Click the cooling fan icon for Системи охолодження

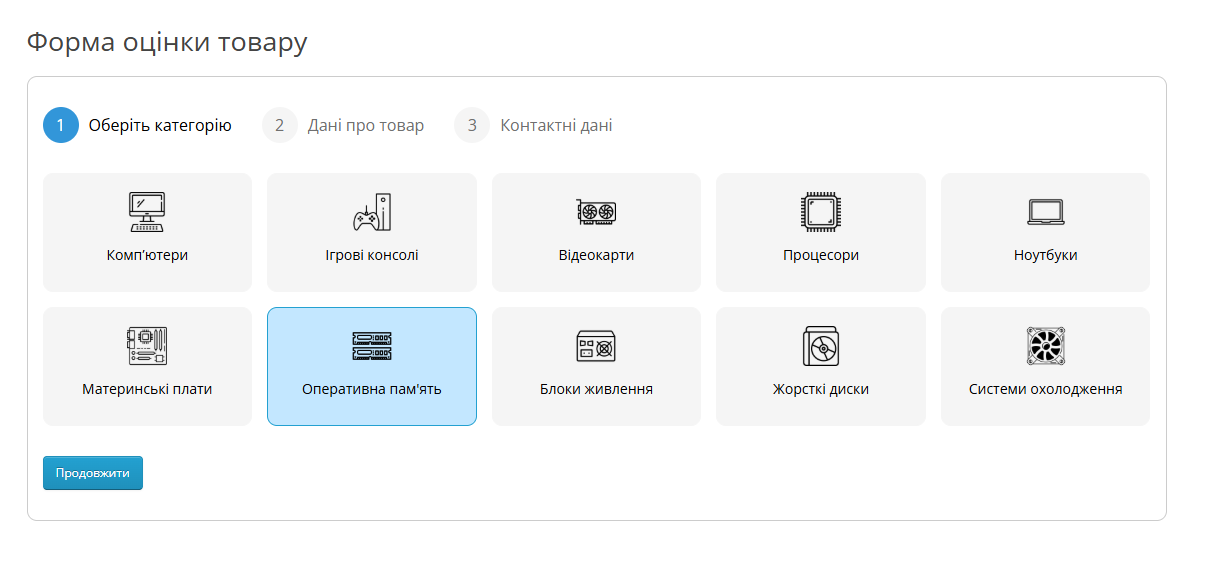click(x=1046, y=346)
